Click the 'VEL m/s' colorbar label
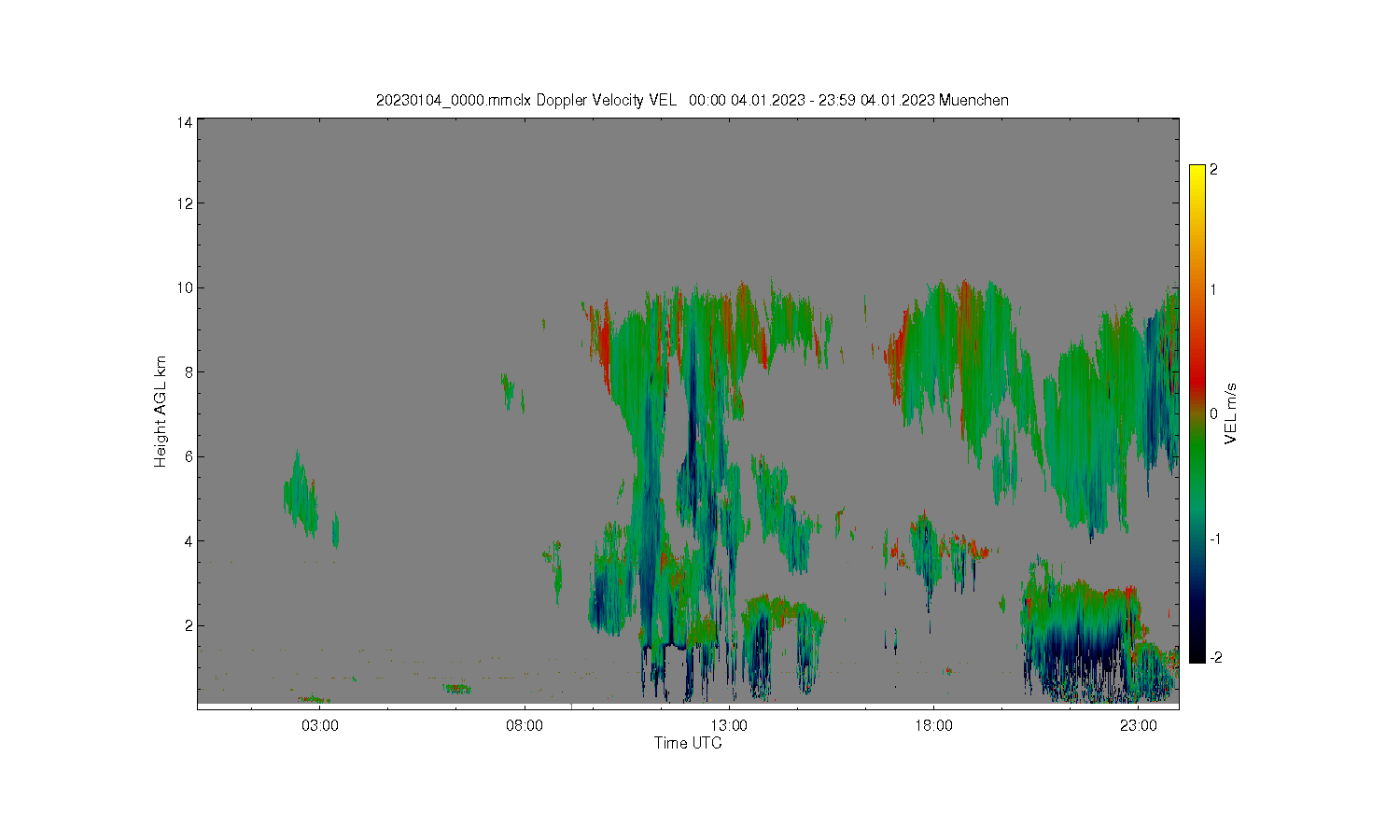 [x=1231, y=413]
